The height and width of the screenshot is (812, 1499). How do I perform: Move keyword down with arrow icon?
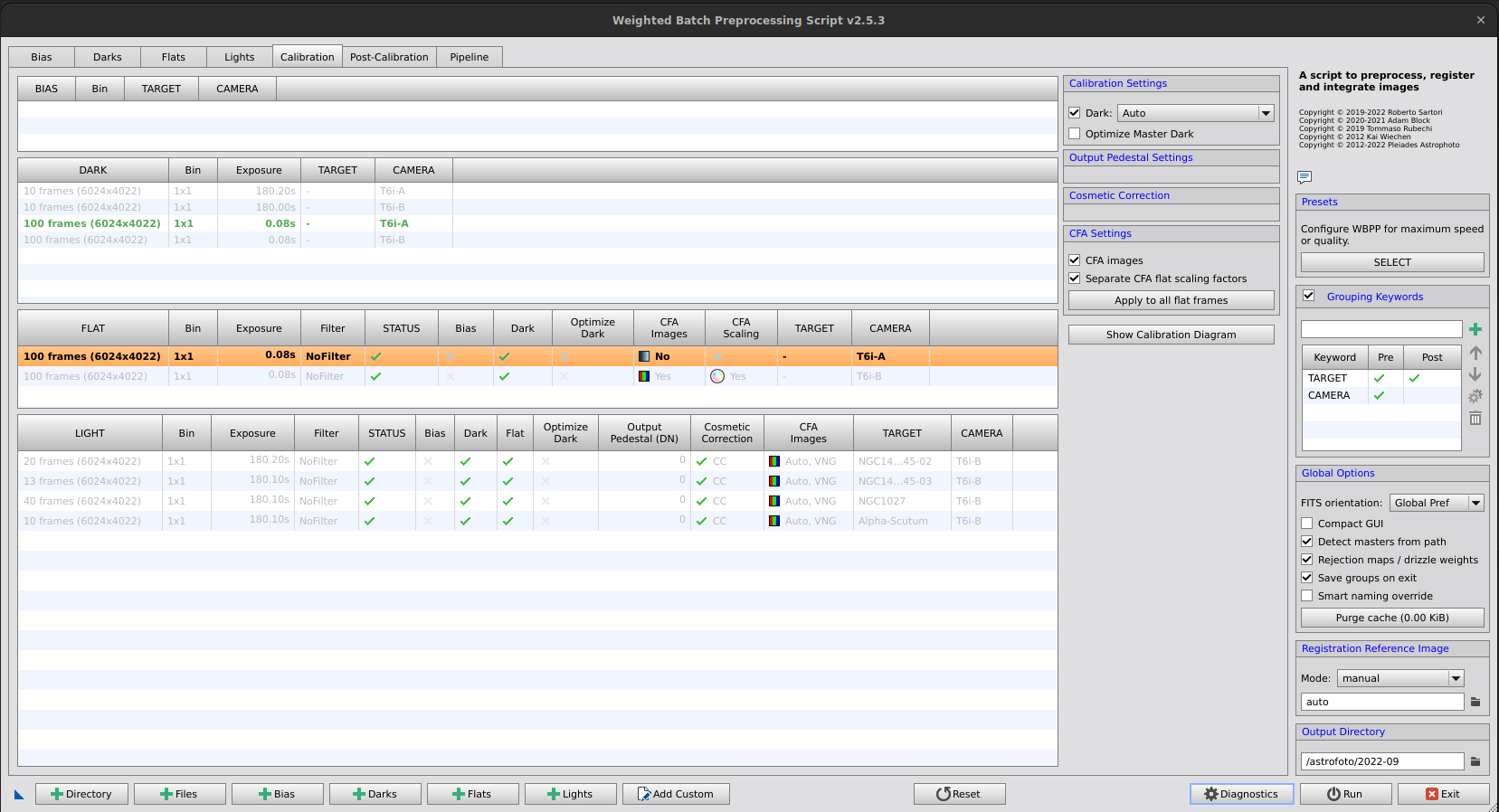(x=1475, y=374)
